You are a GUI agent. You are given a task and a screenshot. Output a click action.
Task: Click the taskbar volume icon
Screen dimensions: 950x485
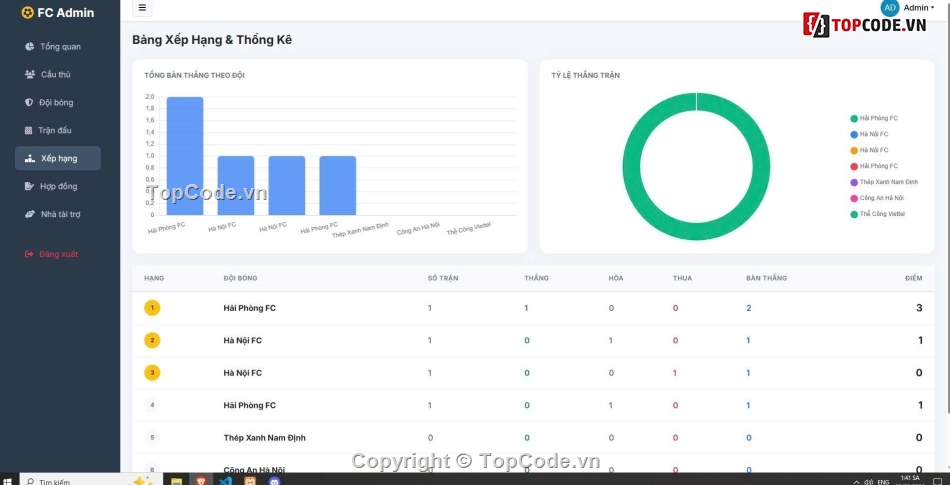(869, 482)
